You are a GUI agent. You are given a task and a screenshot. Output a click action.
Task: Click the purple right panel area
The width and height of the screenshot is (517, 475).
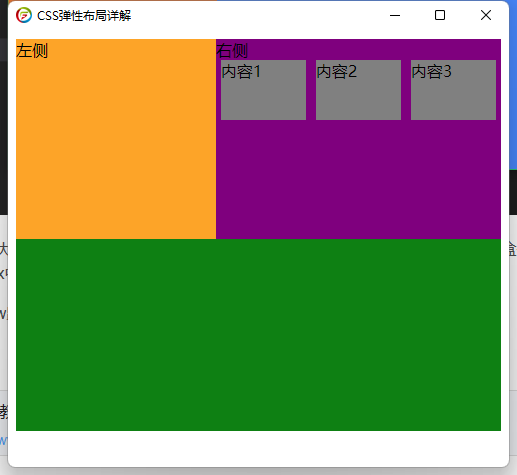358,180
